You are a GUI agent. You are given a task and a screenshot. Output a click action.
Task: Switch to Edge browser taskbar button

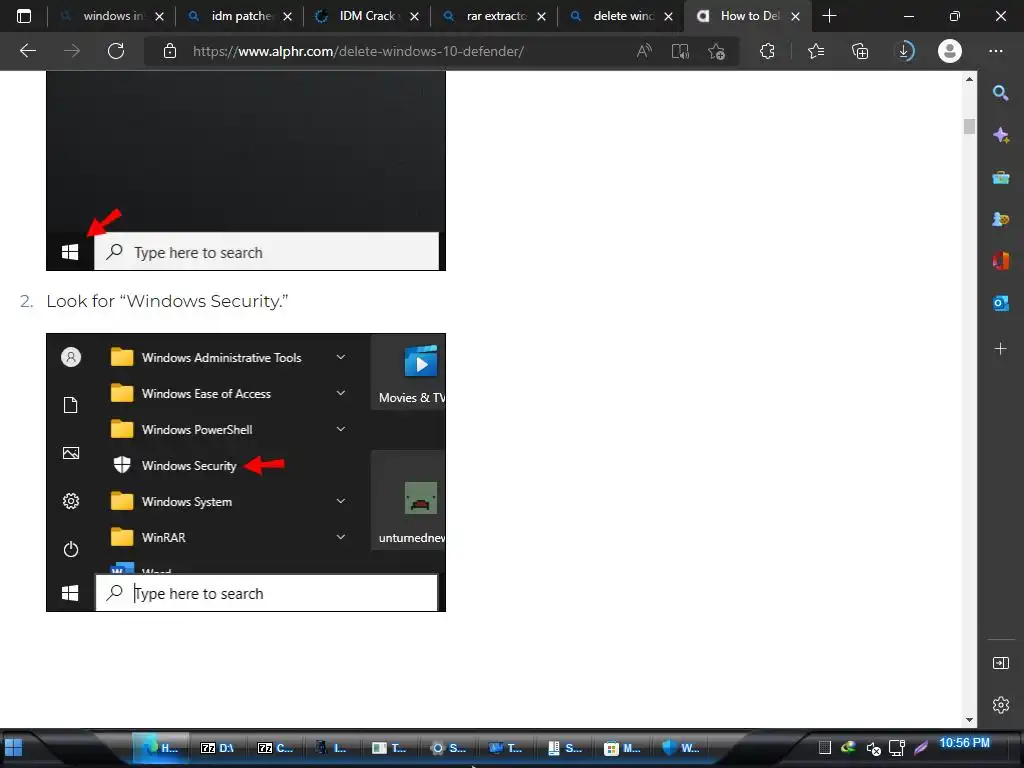[161, 748]
